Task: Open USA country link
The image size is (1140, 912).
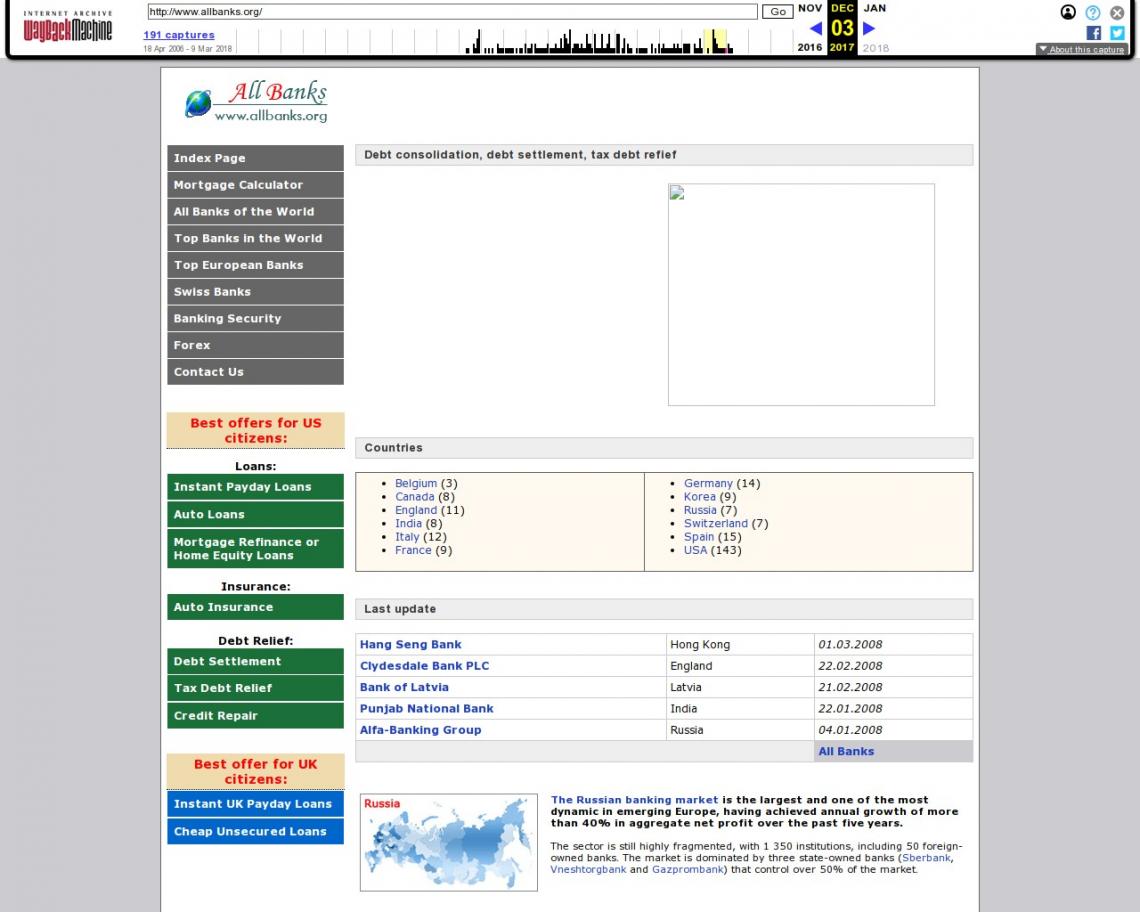Action: point(695,551)
